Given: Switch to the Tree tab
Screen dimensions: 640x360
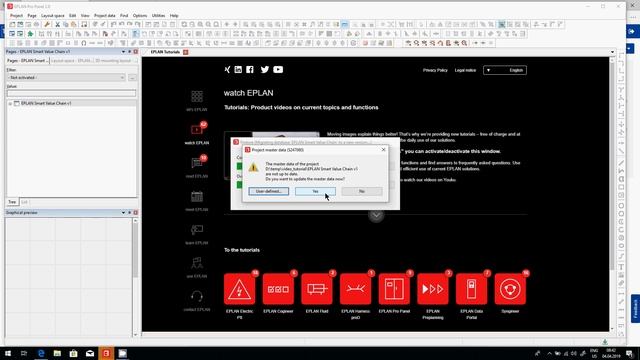Looking at the screenshot, I should [x=12, y=202].
